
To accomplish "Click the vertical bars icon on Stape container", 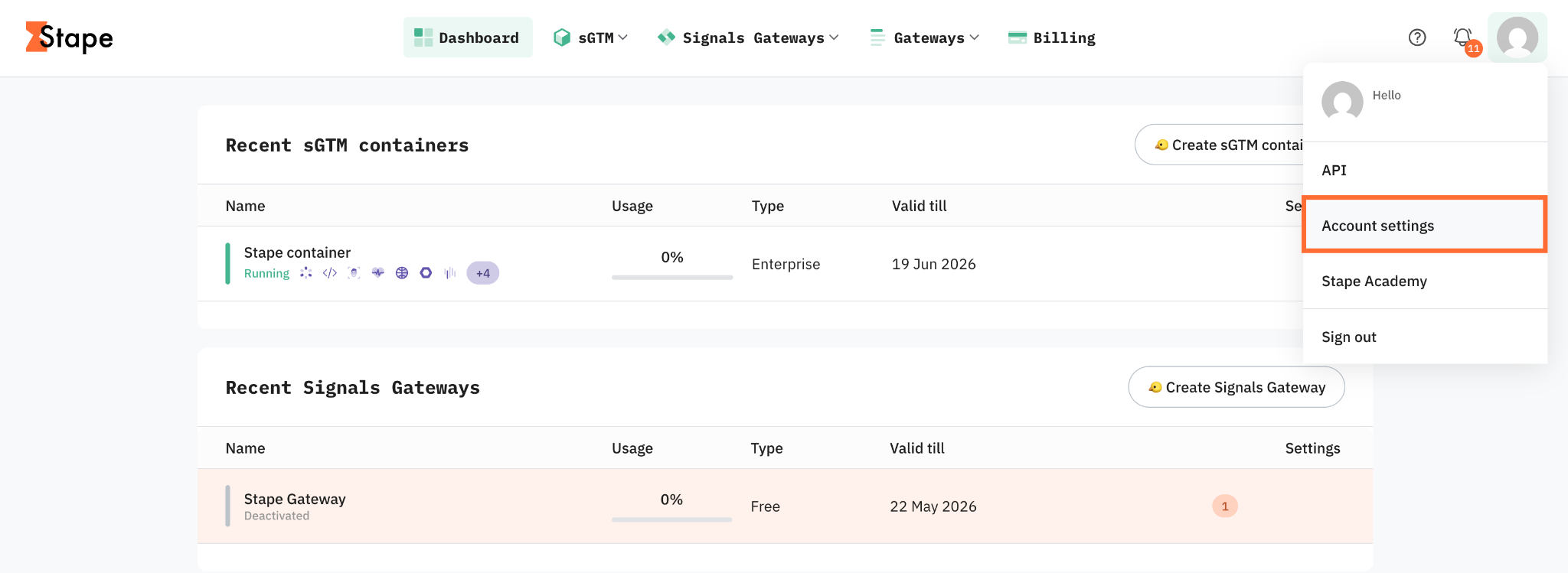I will (x=450, y=273).
